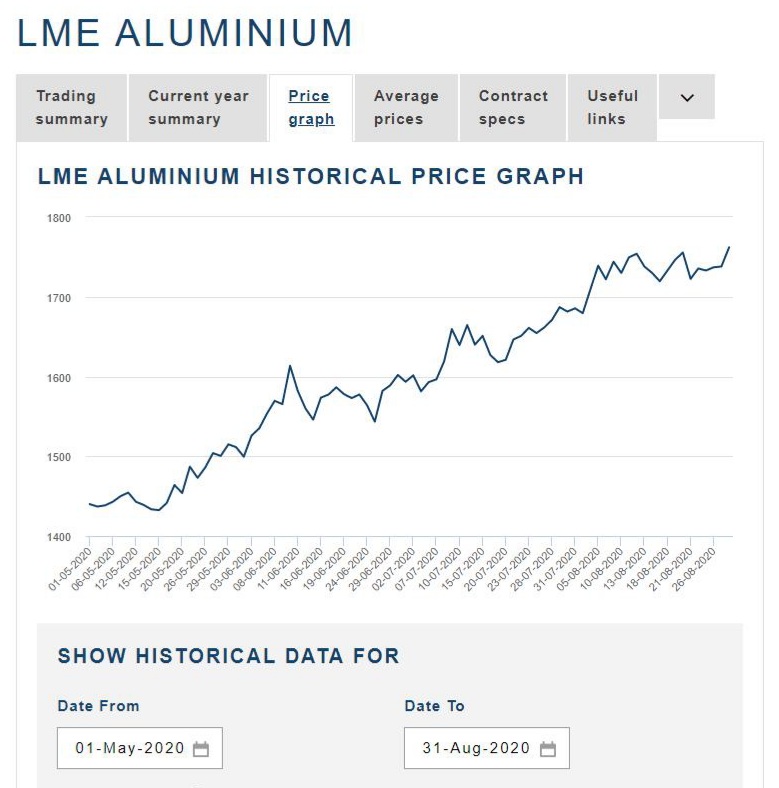Open the Current year summary tab
The image size is (779, 788).
click(x=198, y=108)
